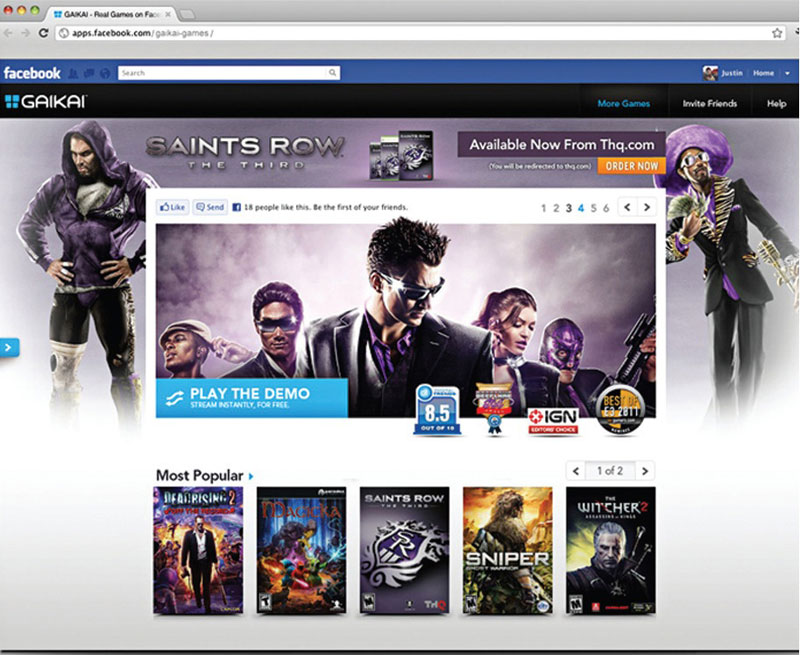Click the facebook logo
800x655 pixels.
[32, 73]
